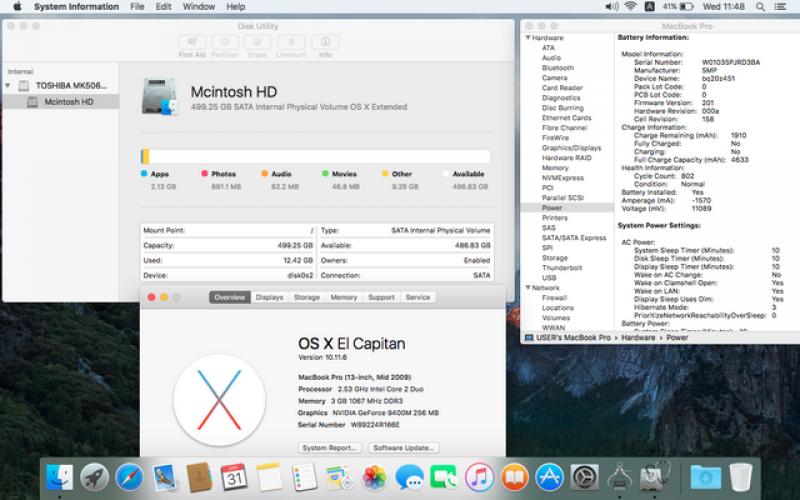Collapse TOSHIBA MK506 disk disclosure triangle
Screen dimensions: 800x500
pyautogui.click(x=8, y=85)
